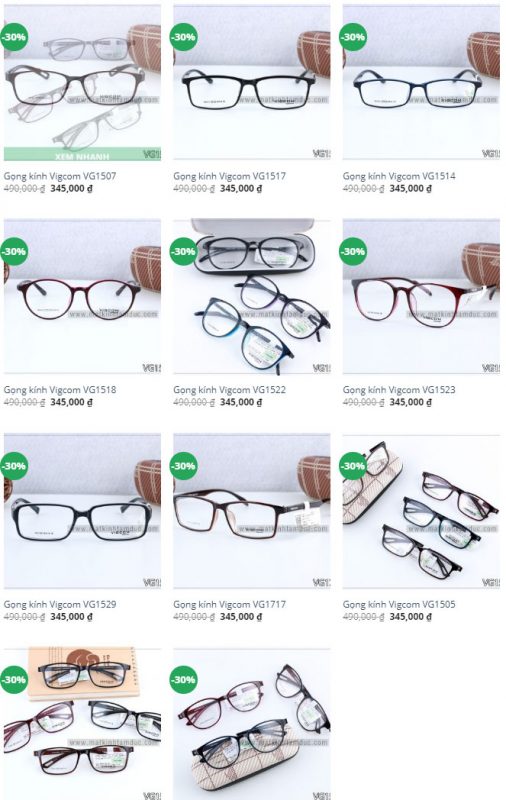506x800 pixels.
Task: Select the VG1529 black rectangular glasses thumbnail
Action: (x=82, y=511)
